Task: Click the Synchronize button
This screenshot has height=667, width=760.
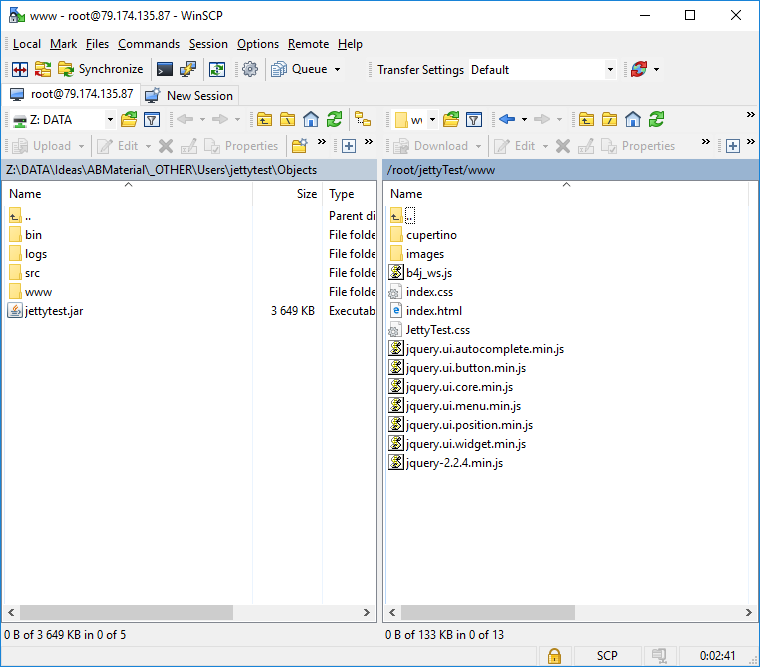Action: (x=101, y=69)
